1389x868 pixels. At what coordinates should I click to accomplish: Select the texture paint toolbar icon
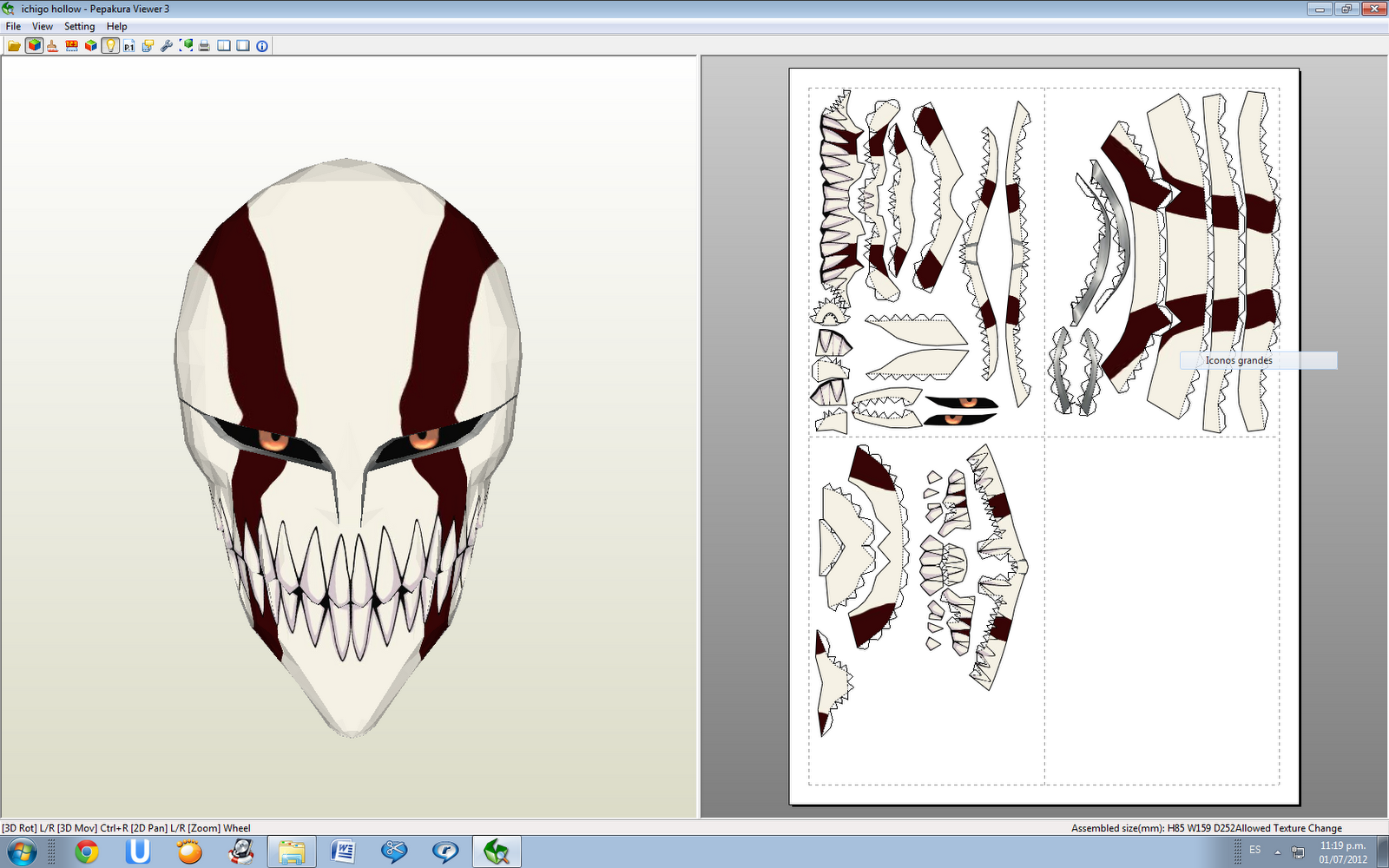[x=52, y=45]
